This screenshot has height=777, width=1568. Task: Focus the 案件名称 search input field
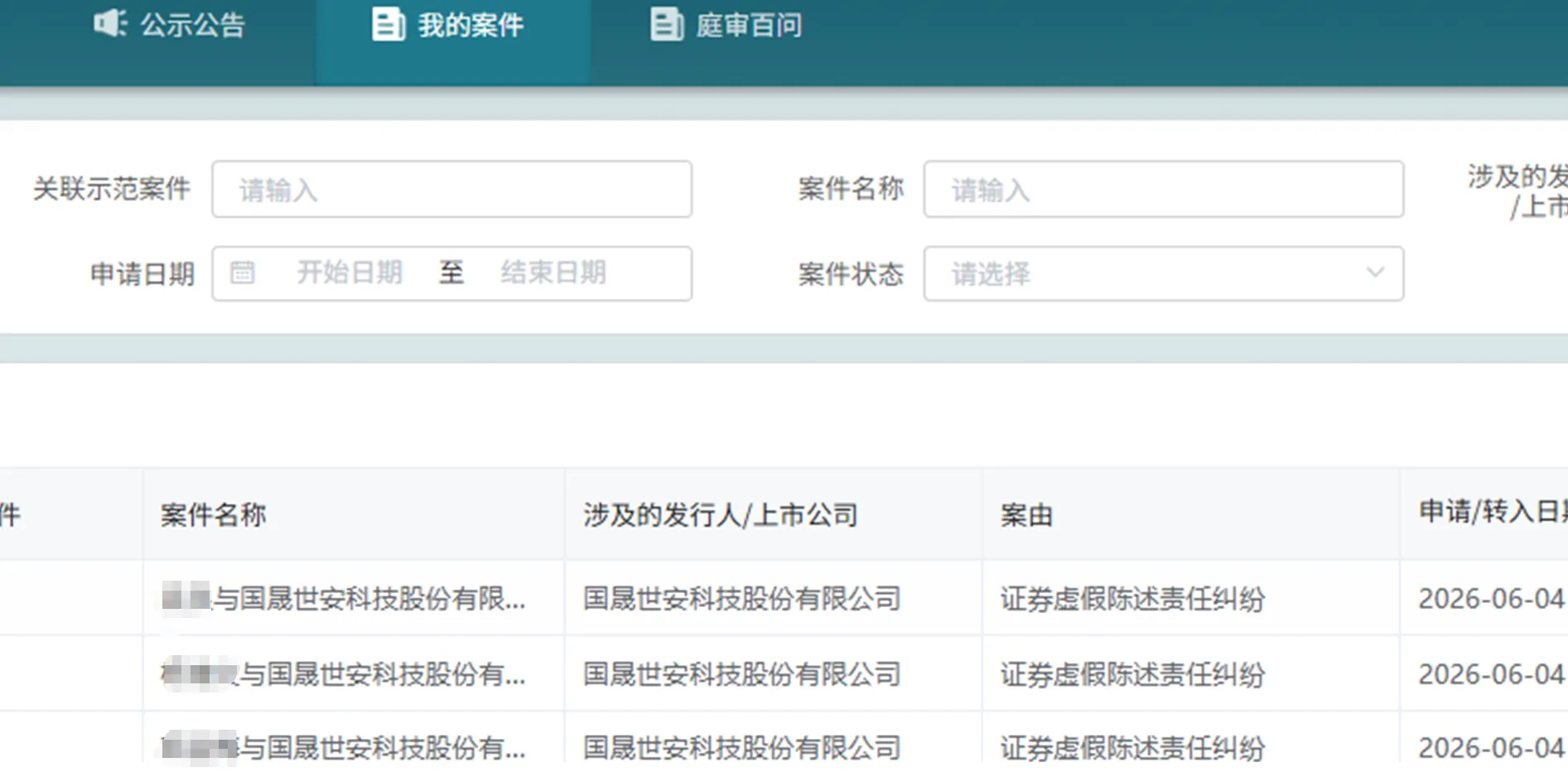[x=1163, y=190]
